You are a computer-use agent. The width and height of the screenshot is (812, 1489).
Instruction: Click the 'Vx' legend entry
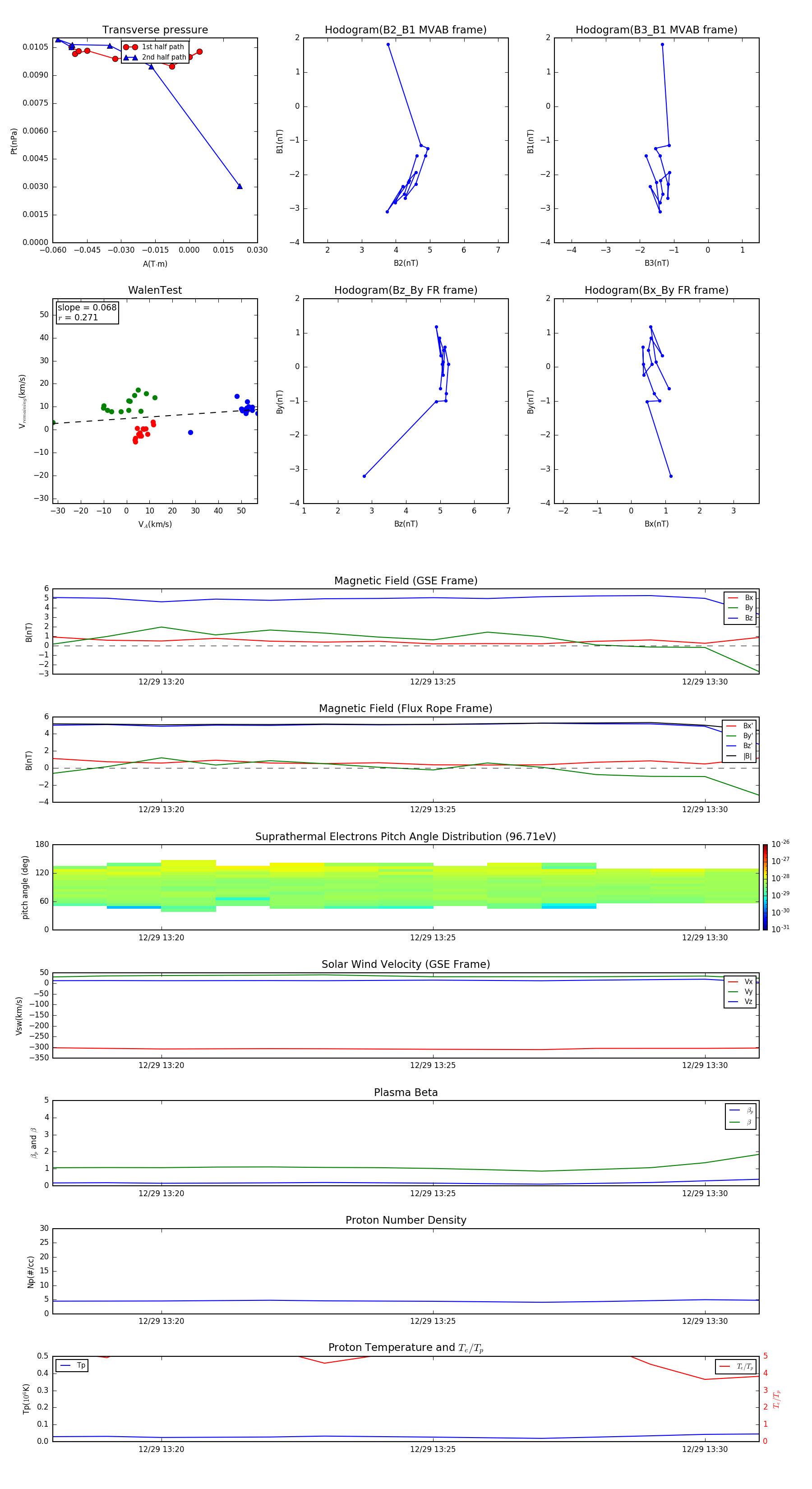click(x=740, y=982)
